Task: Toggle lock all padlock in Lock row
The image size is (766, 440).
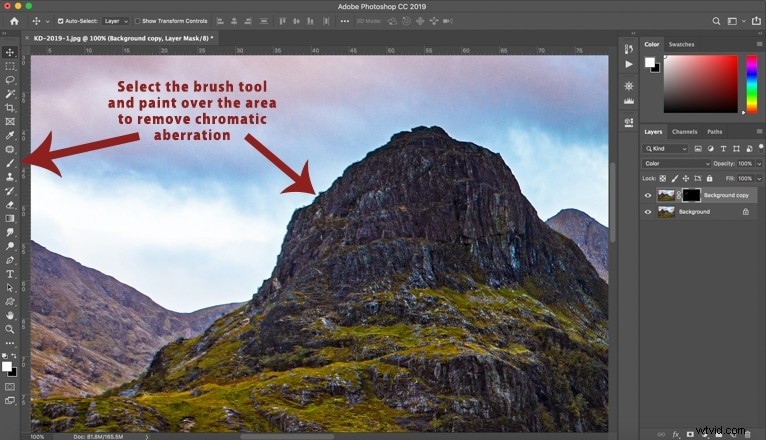Action: pyautogui.click(x=709, y=179)
